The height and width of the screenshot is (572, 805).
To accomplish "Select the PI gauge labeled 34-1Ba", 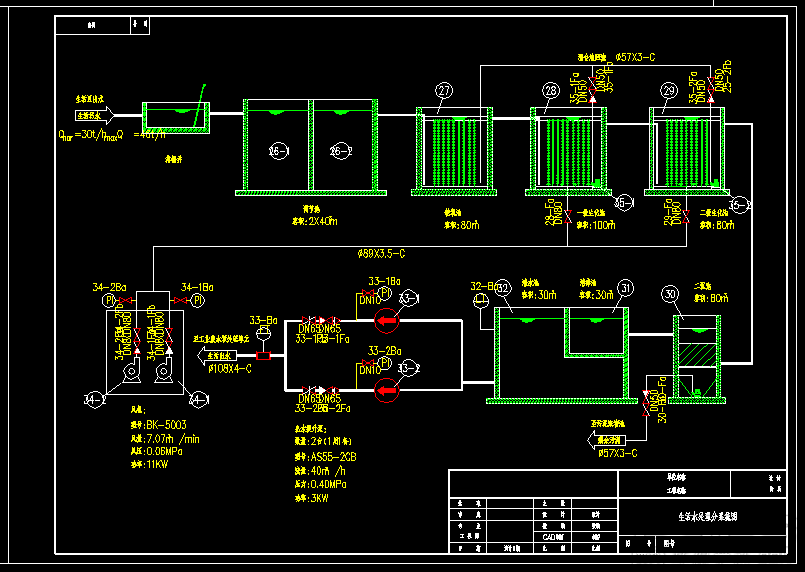I will tap(198, 300).
